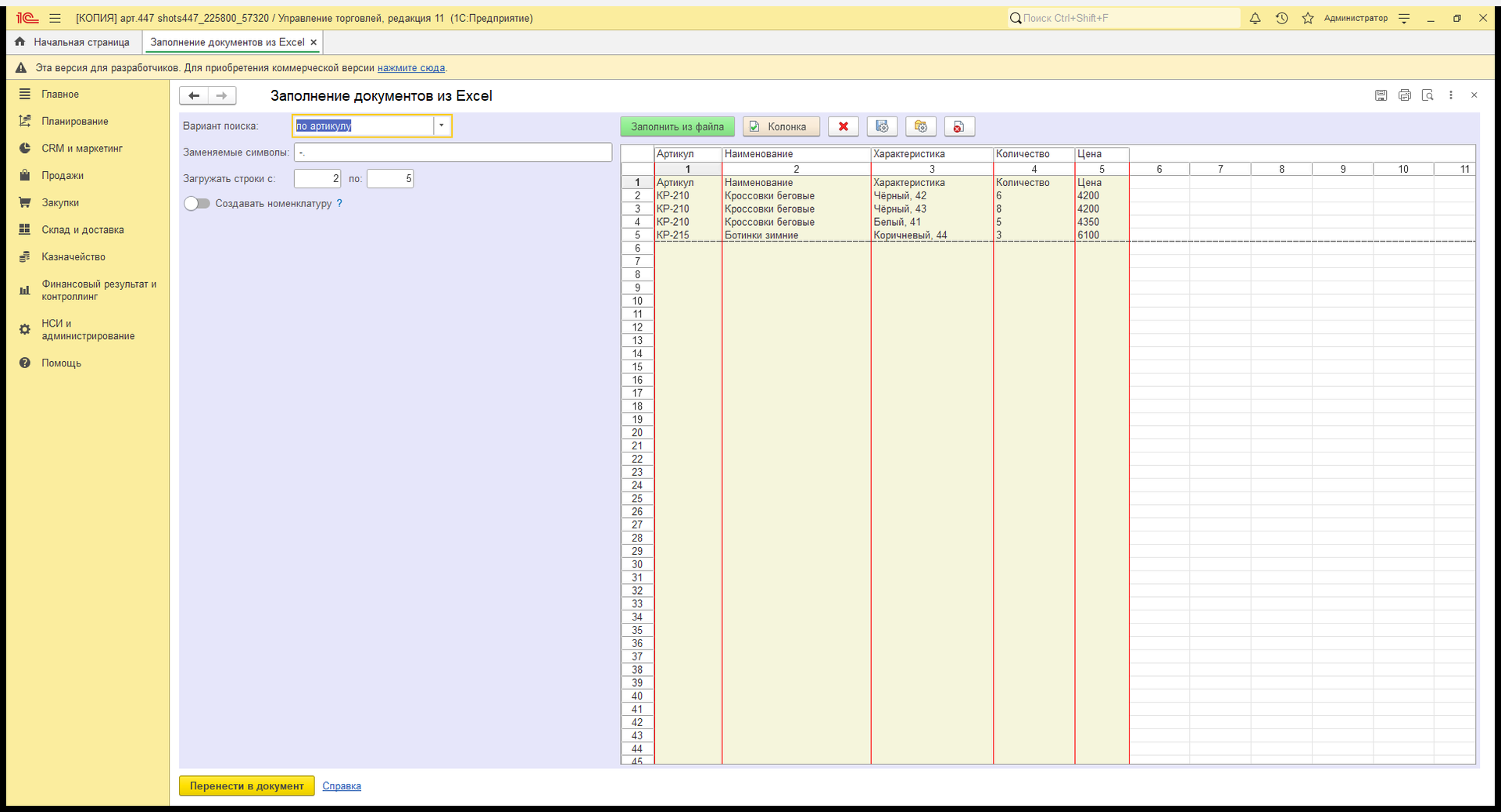Screen dimensions: 1501x812
Task: Click the load settings folder-gear icon
Action: [920, 127]
